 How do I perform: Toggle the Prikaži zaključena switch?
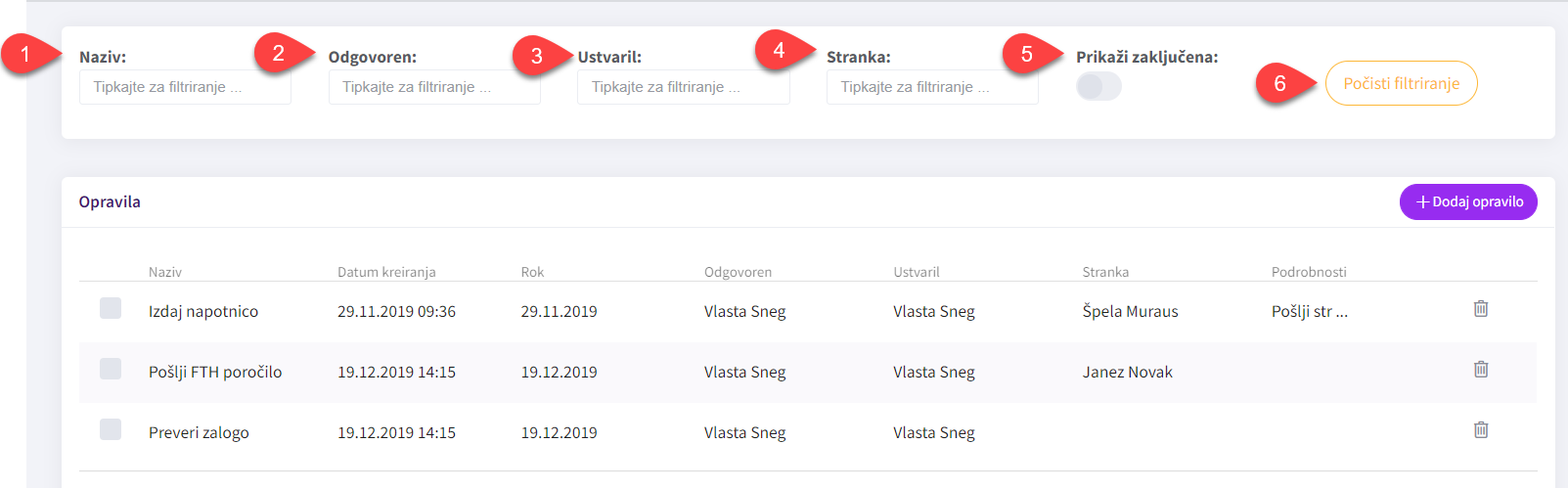click(x=1098, y=87)
